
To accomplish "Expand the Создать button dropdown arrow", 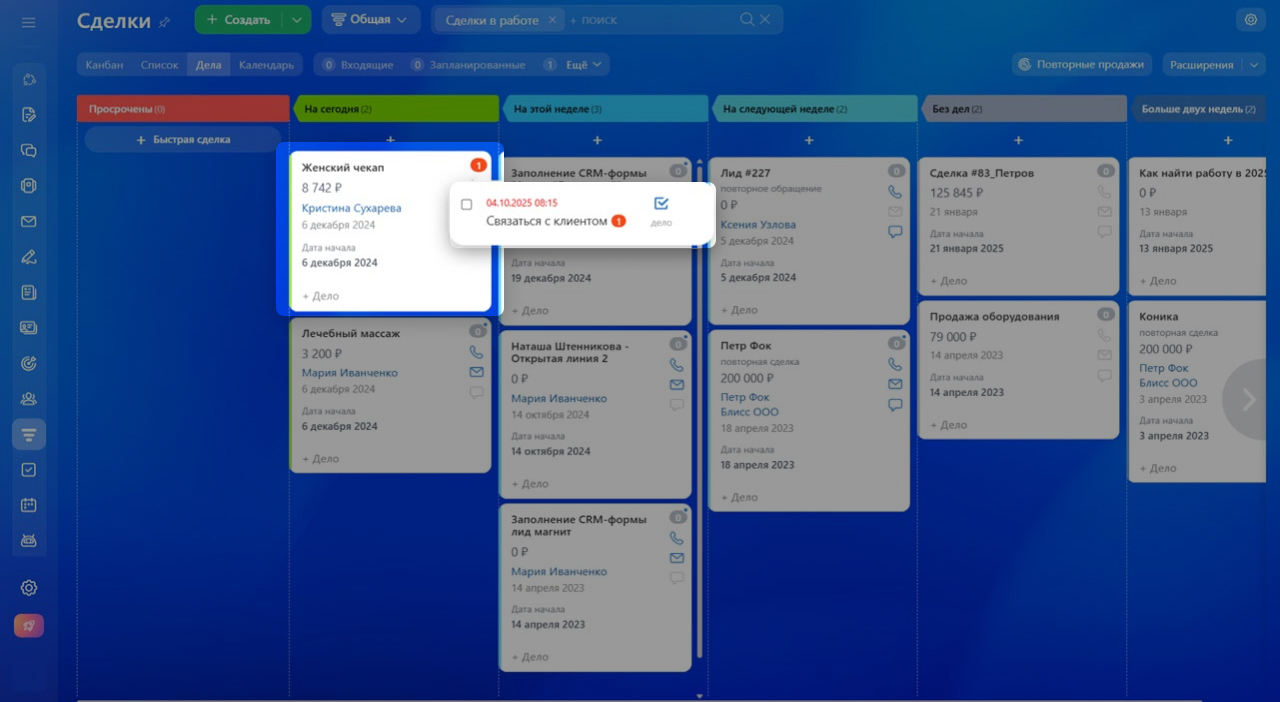I will (x=297, y=20).
